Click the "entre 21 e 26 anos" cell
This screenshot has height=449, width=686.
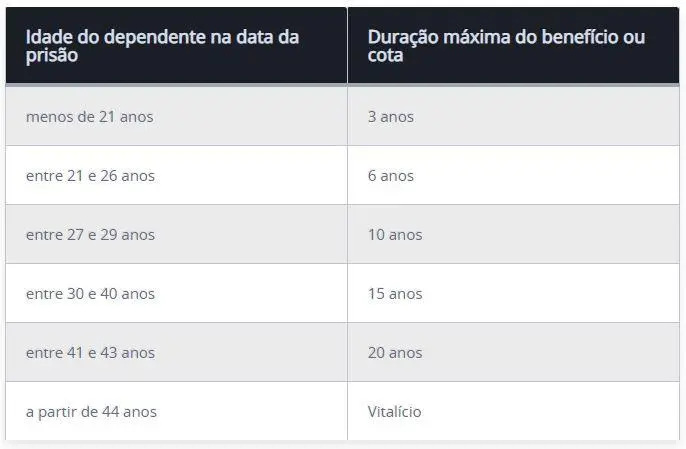click(x=90, y=176)
